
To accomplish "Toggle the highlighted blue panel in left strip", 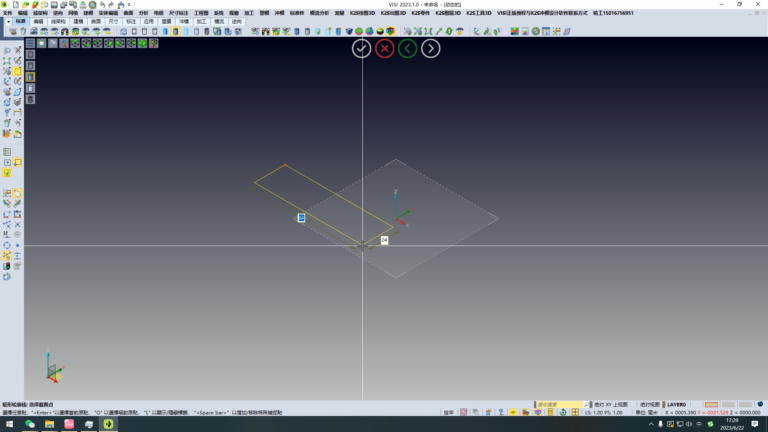I will [30, 77].
